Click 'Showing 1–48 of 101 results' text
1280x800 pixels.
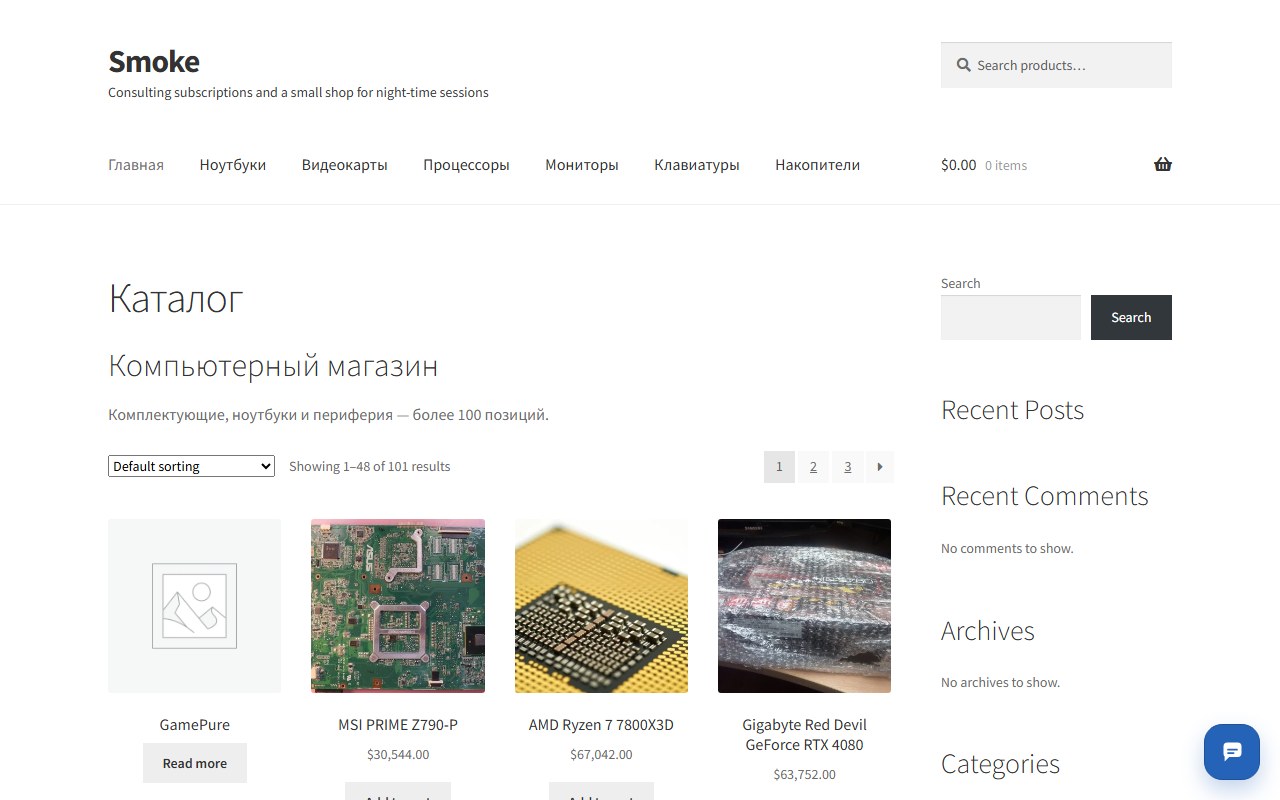pos(370,467)
